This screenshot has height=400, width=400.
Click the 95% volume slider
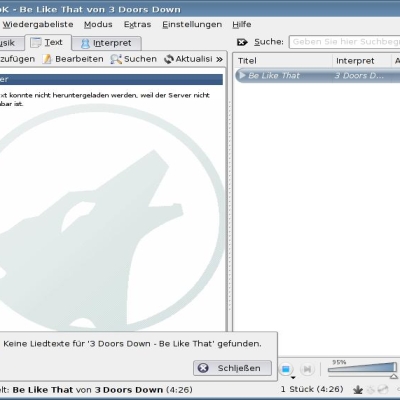coord(362,367)
